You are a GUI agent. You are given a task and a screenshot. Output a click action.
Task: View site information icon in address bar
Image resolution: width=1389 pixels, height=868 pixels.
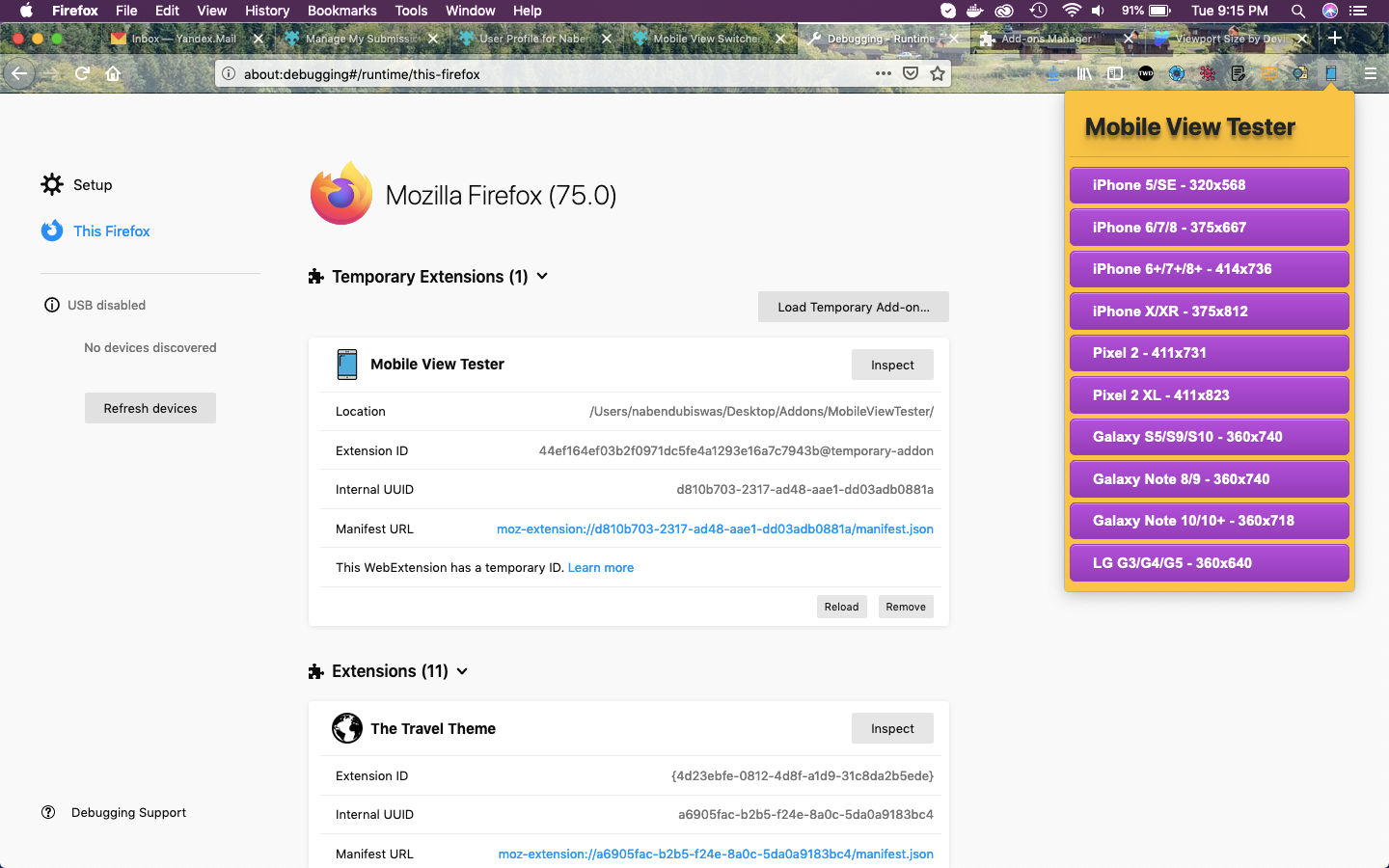pos(229,73)
